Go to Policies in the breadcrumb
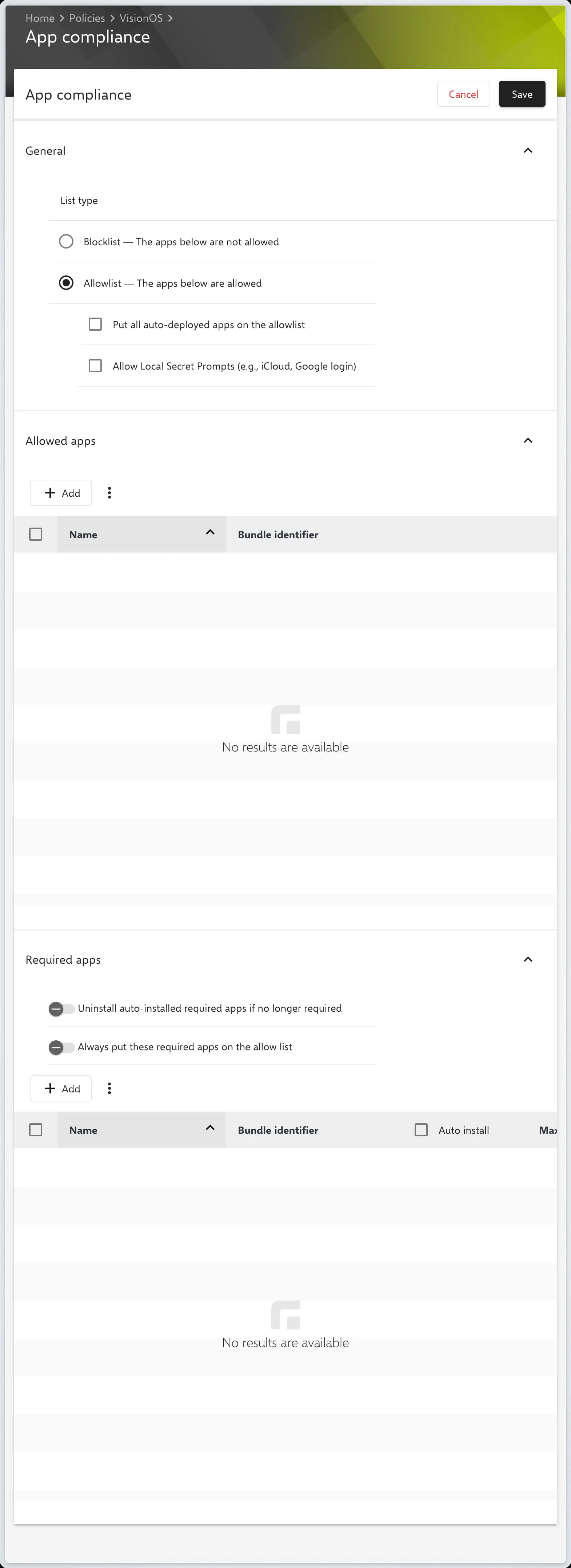The width and height of the screenshot is (571, 1568). tap(87, 18)
